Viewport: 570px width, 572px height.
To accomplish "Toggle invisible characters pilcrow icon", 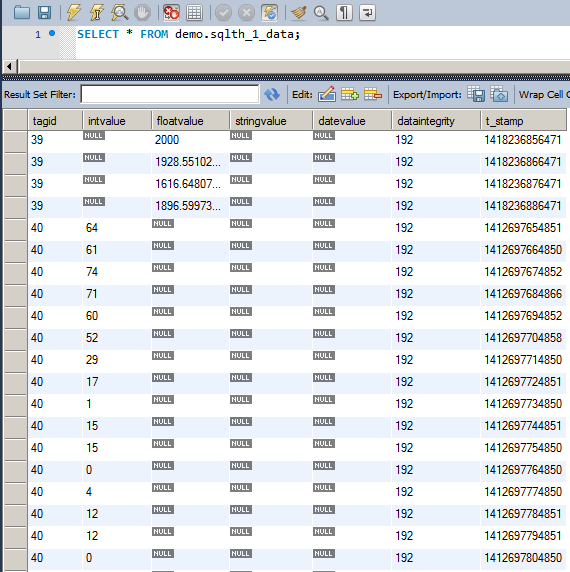I will pos(344,13).
